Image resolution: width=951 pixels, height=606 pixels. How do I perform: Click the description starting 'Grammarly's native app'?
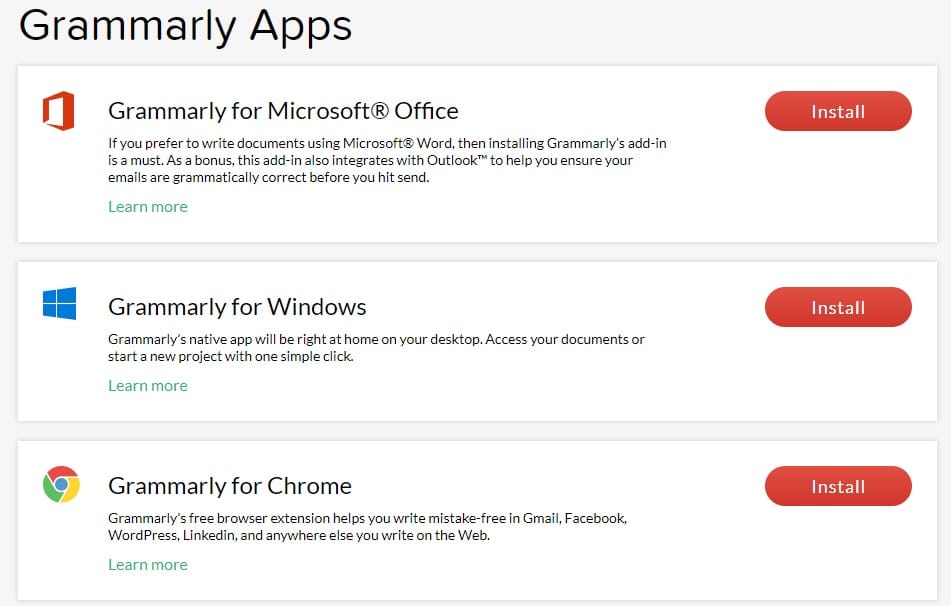[376, 348]
